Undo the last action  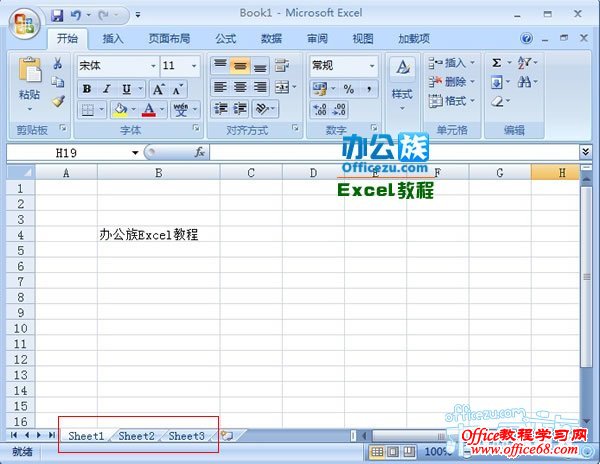pyautogui.click(x=76, y=15)
